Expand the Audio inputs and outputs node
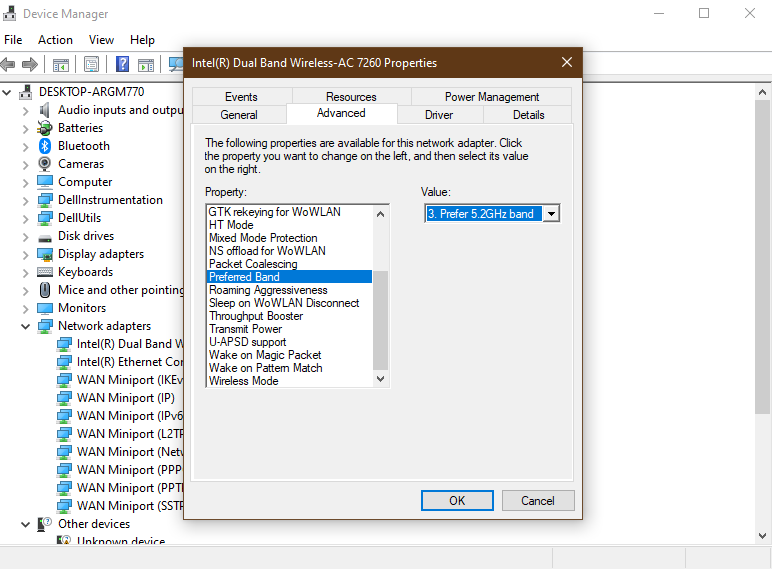The height and width of the screenshot is (569, 772). (26, 110)
